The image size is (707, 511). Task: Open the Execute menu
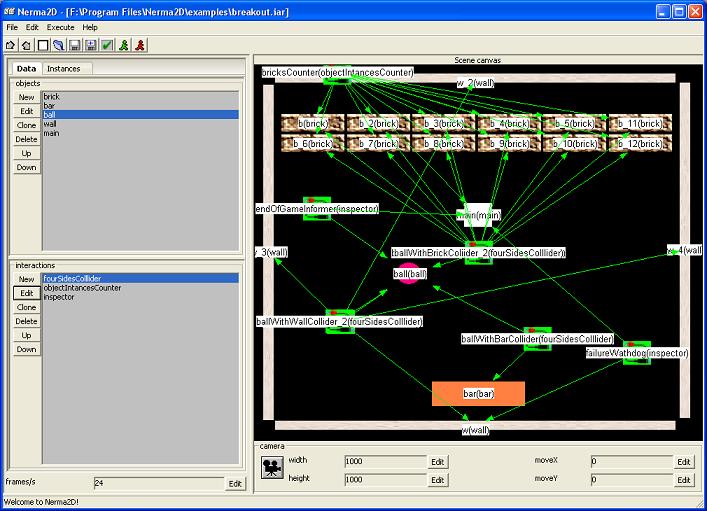(x=60, y=27)
